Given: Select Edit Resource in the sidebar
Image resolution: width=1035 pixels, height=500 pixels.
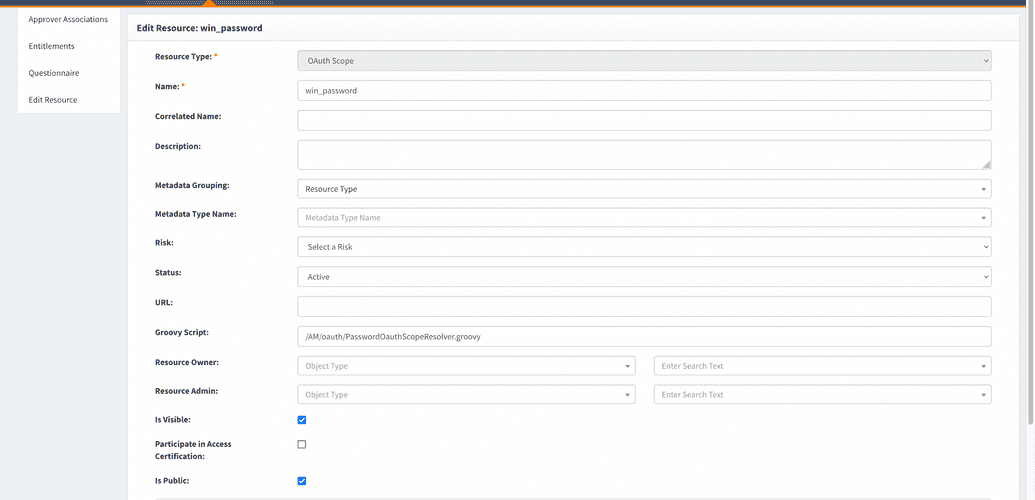Looking at the screenshot, I should pyautogui.click(x=53, y=100).
